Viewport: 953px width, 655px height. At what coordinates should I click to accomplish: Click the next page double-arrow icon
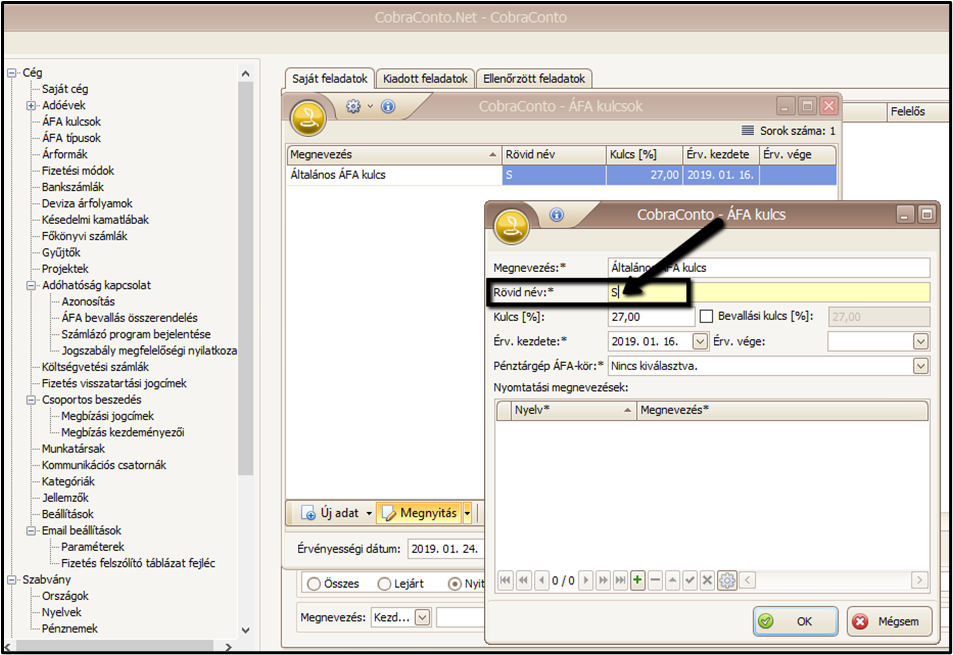pyautogui.click(x=603, y=580)
